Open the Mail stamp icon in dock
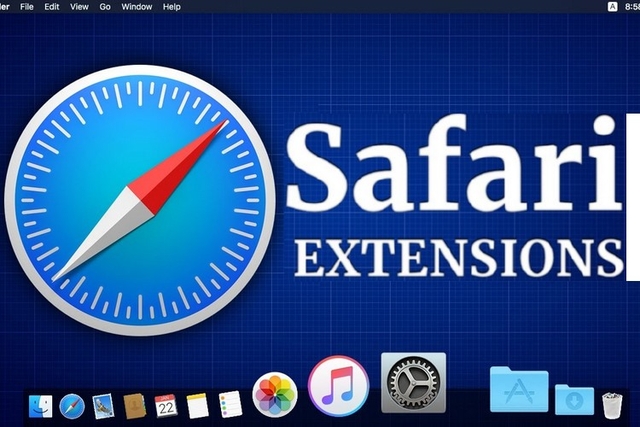The height and width of the screenshot is (427, 640). [x=102, y=406]
